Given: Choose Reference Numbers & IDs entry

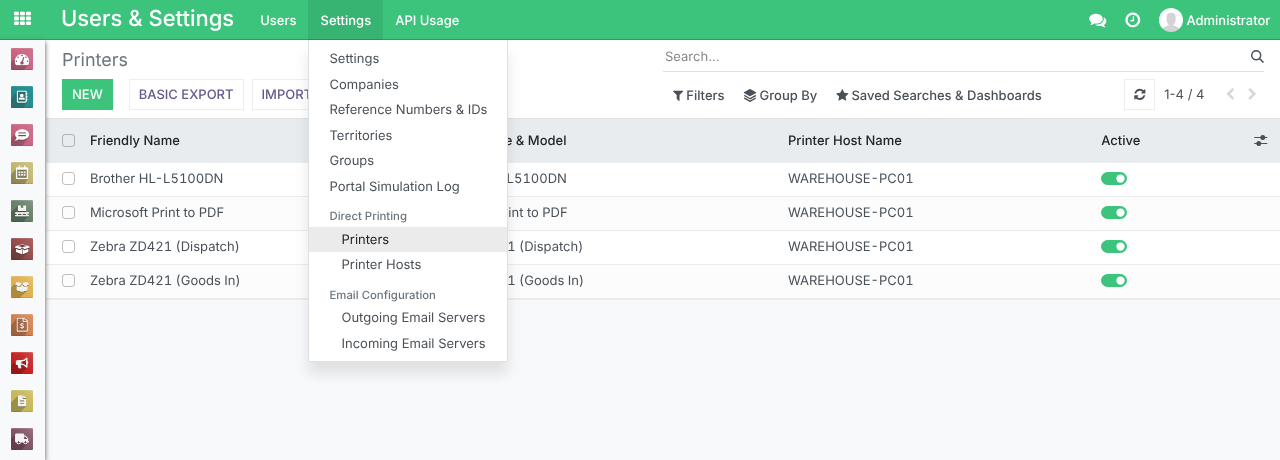Looking at the screenshot, I should [408, 110].
